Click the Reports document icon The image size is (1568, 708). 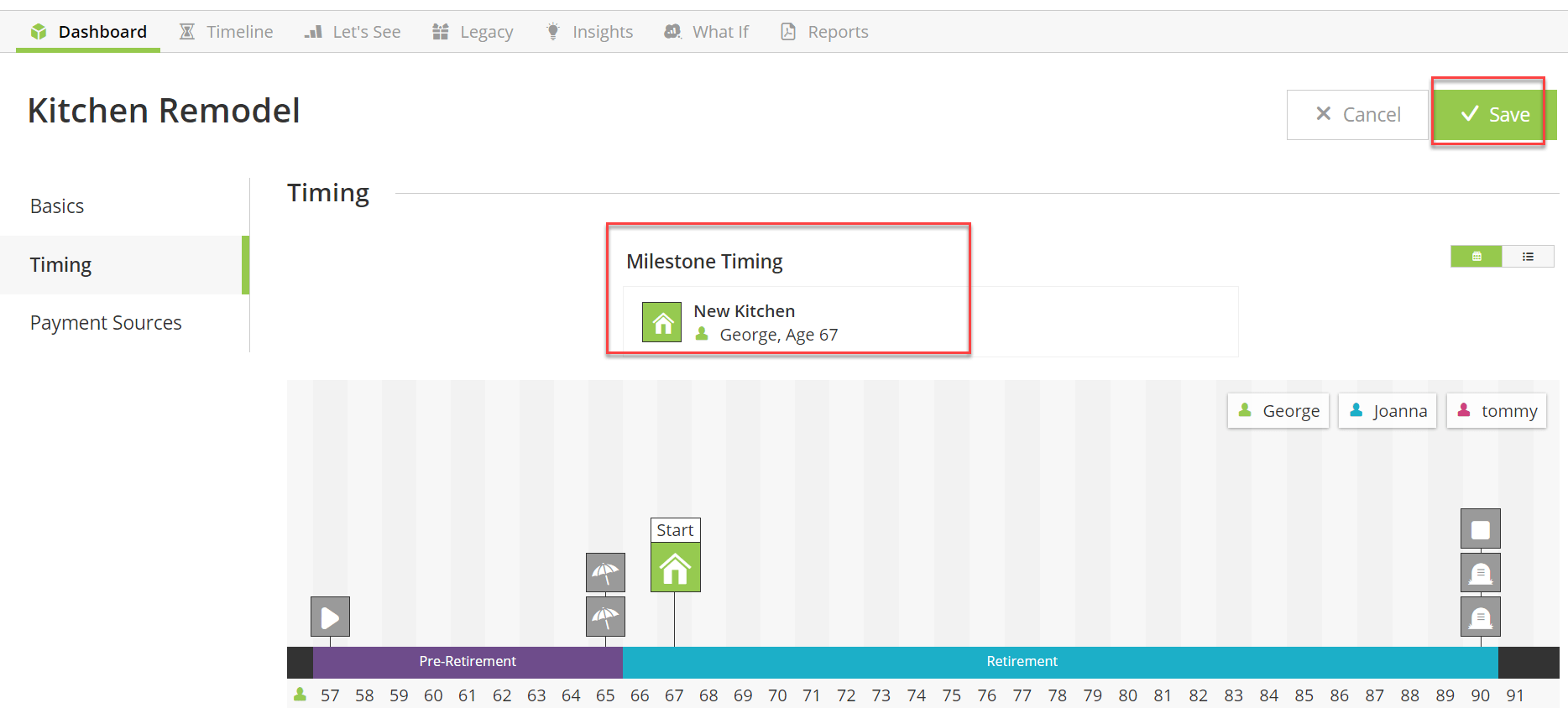788,32
